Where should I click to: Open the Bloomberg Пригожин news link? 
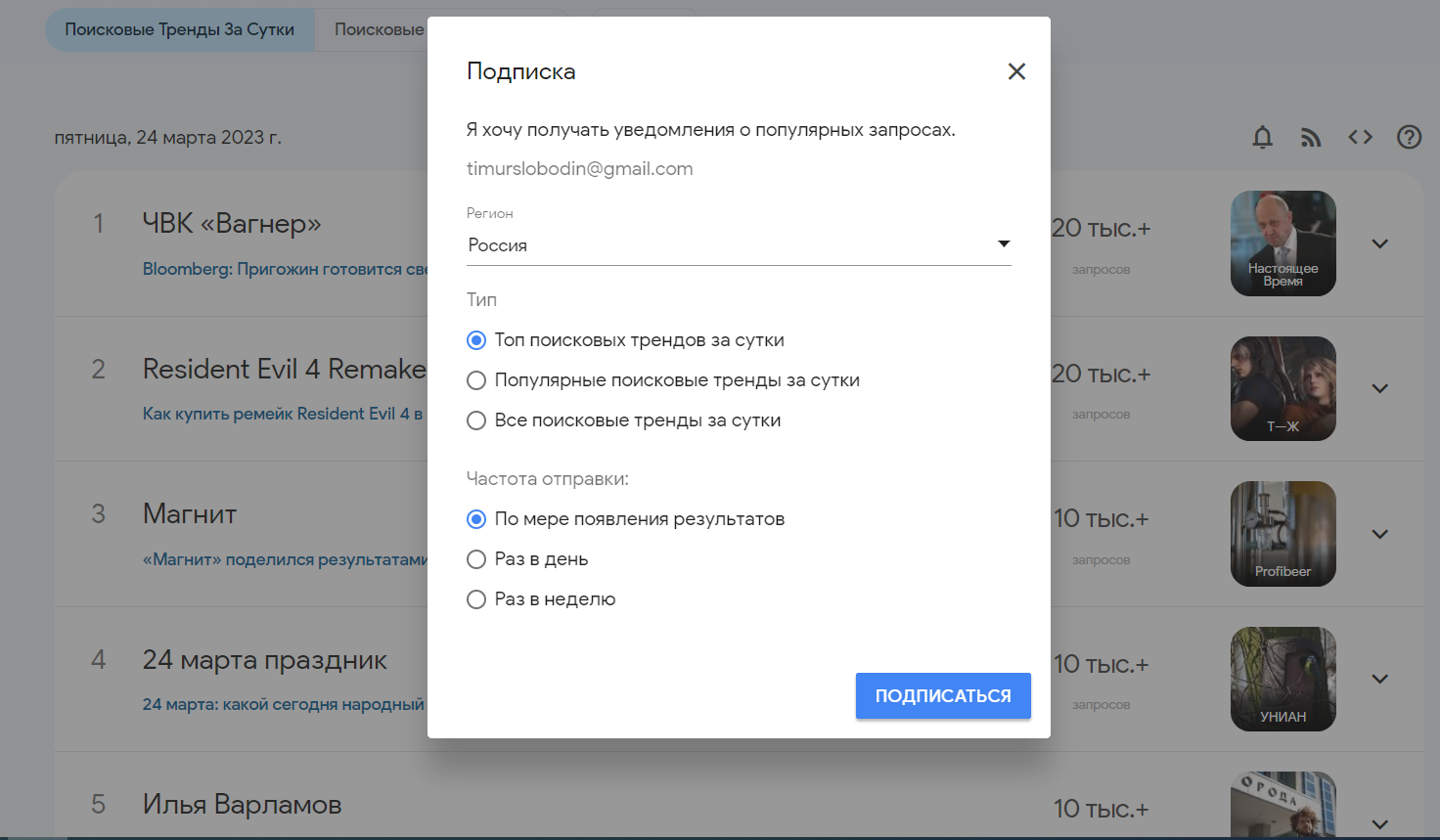(284, 269)
